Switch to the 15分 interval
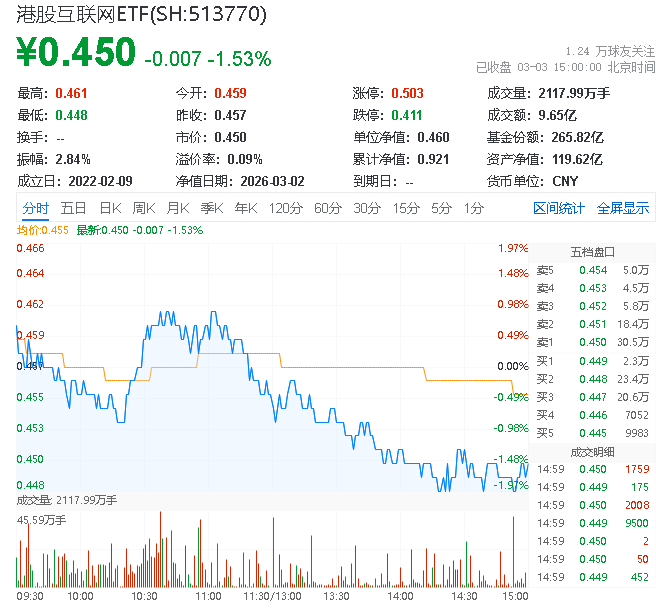This screenshot has width=656, height=615. (x=406, y=208)
